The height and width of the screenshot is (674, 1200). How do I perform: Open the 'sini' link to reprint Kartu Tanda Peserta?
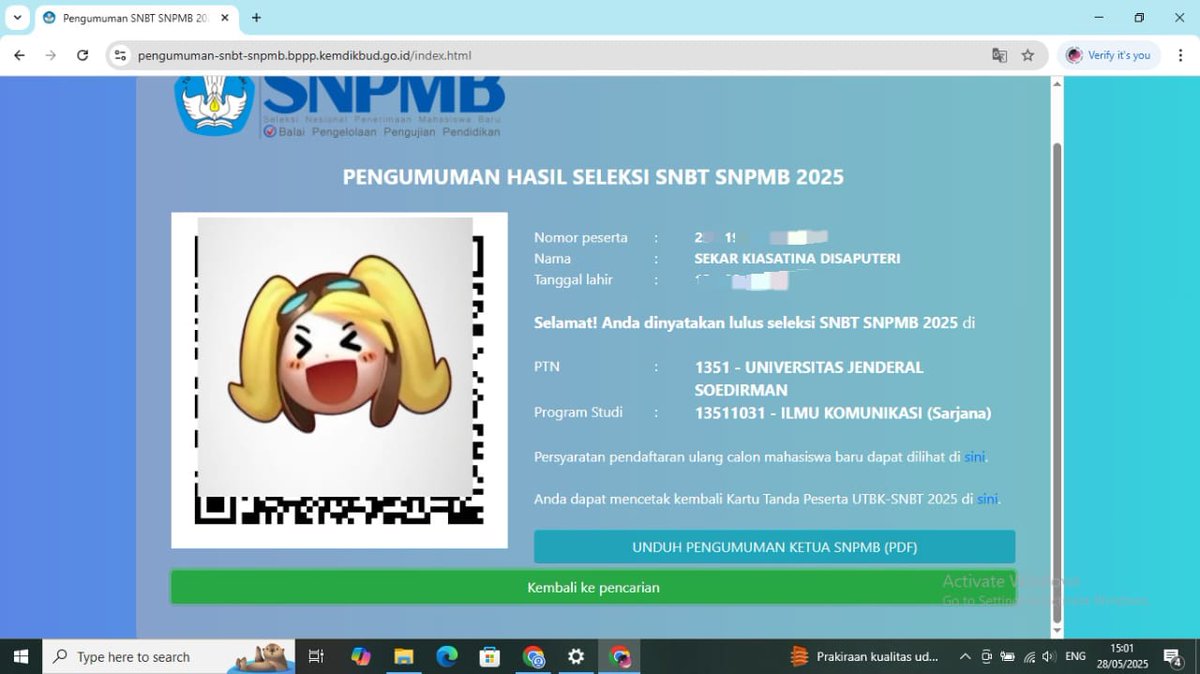click(987, 499)
